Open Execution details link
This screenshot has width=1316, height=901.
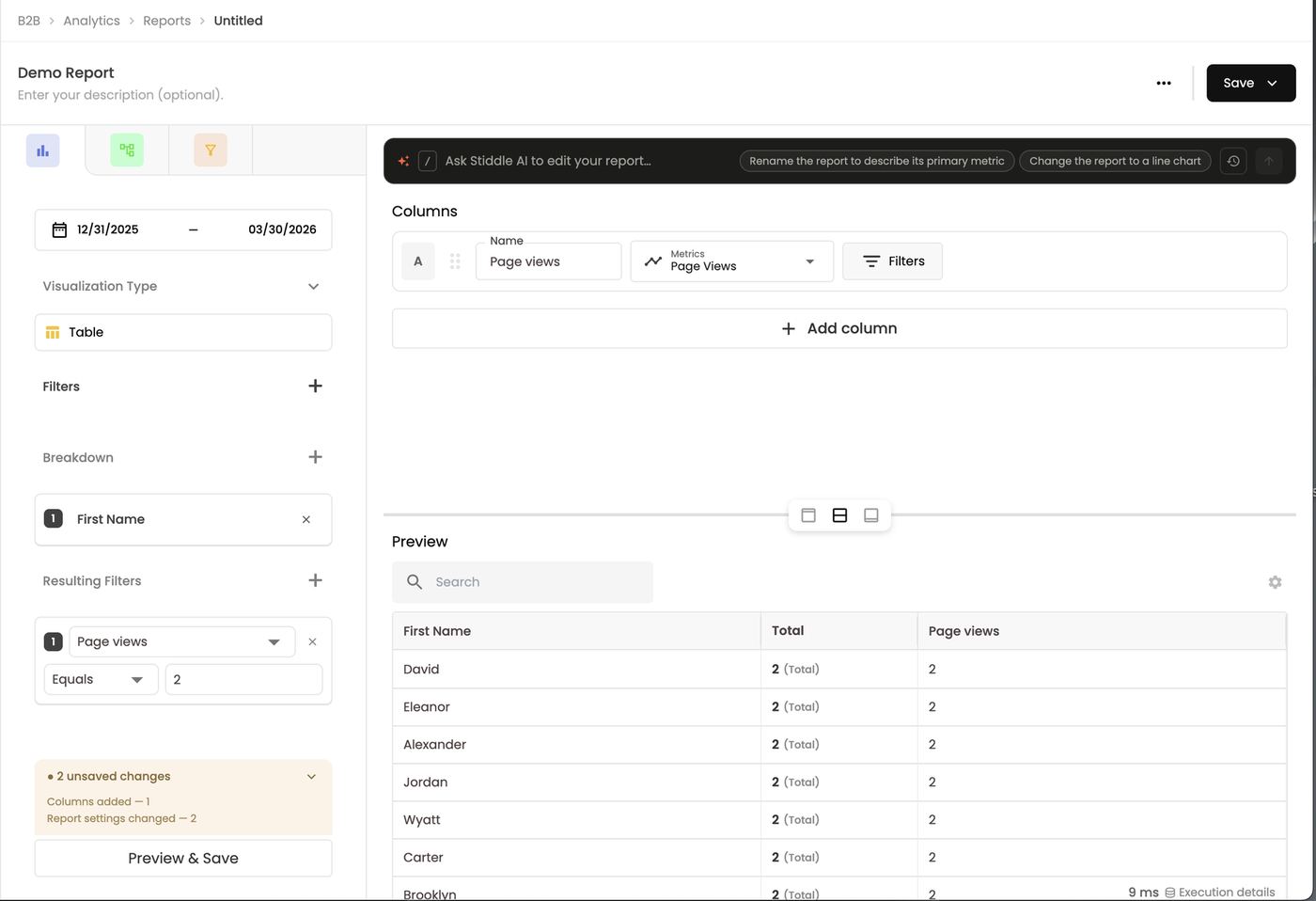[x=1219, y=893]
